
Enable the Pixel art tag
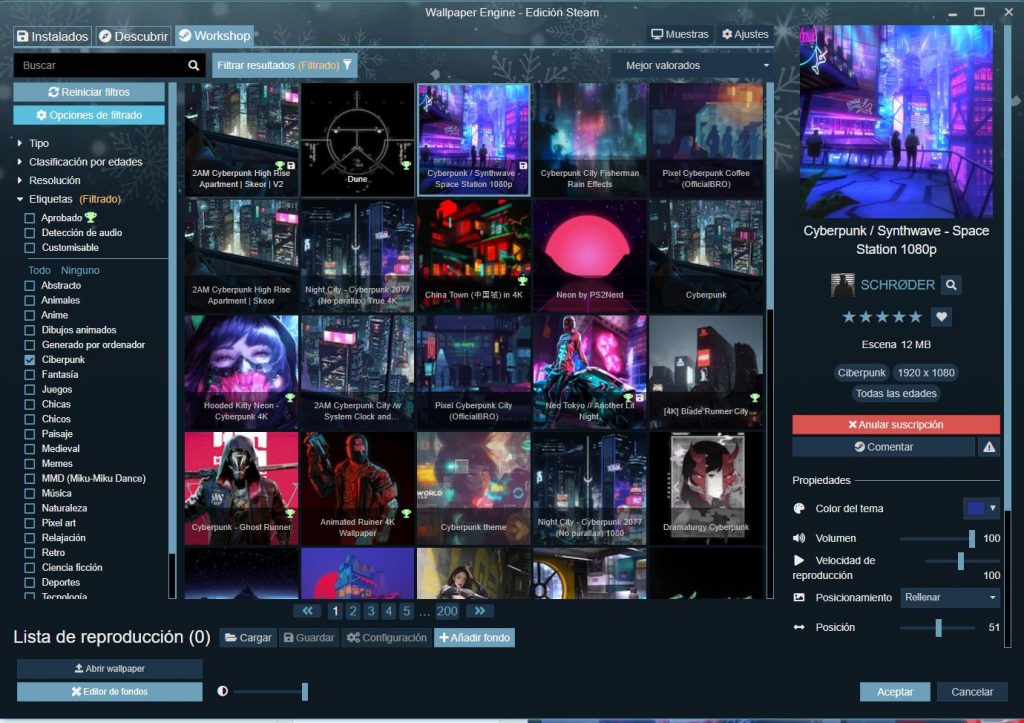(x=29, y=522)
